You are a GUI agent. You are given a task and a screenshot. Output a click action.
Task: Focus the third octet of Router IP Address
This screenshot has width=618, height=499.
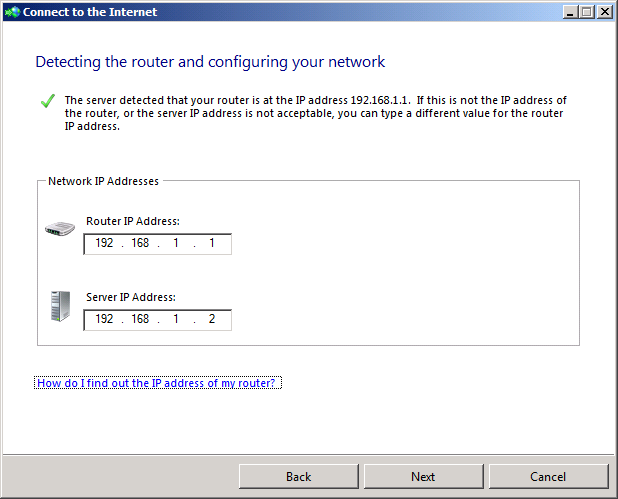point(176,244)
